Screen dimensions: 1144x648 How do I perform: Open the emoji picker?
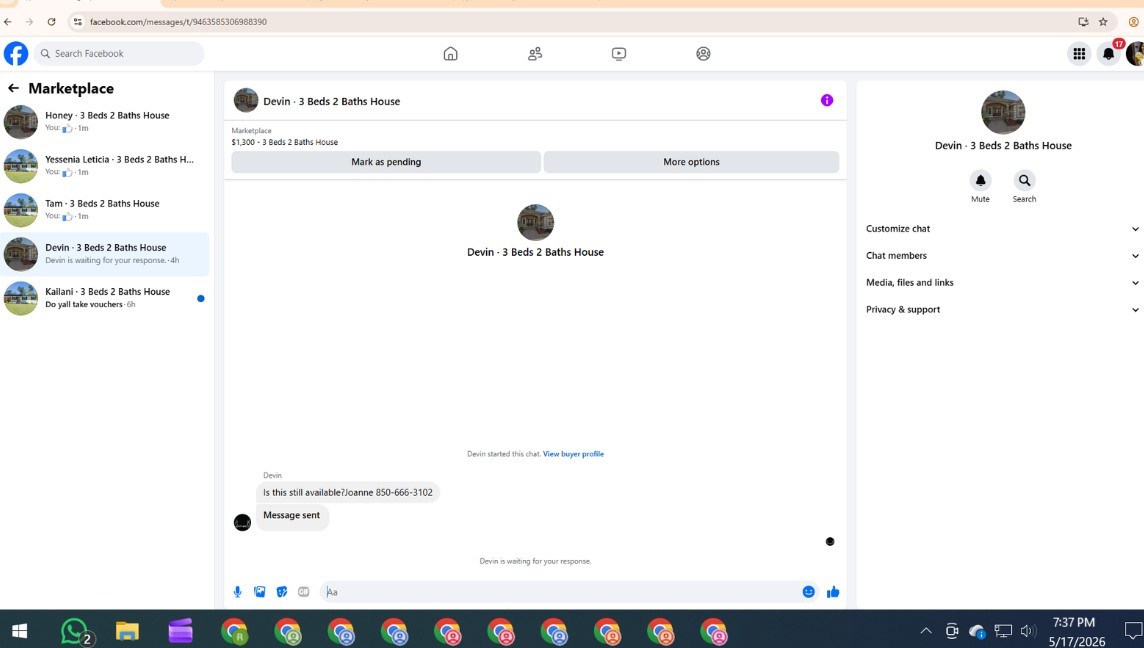(x=808, y=592)
